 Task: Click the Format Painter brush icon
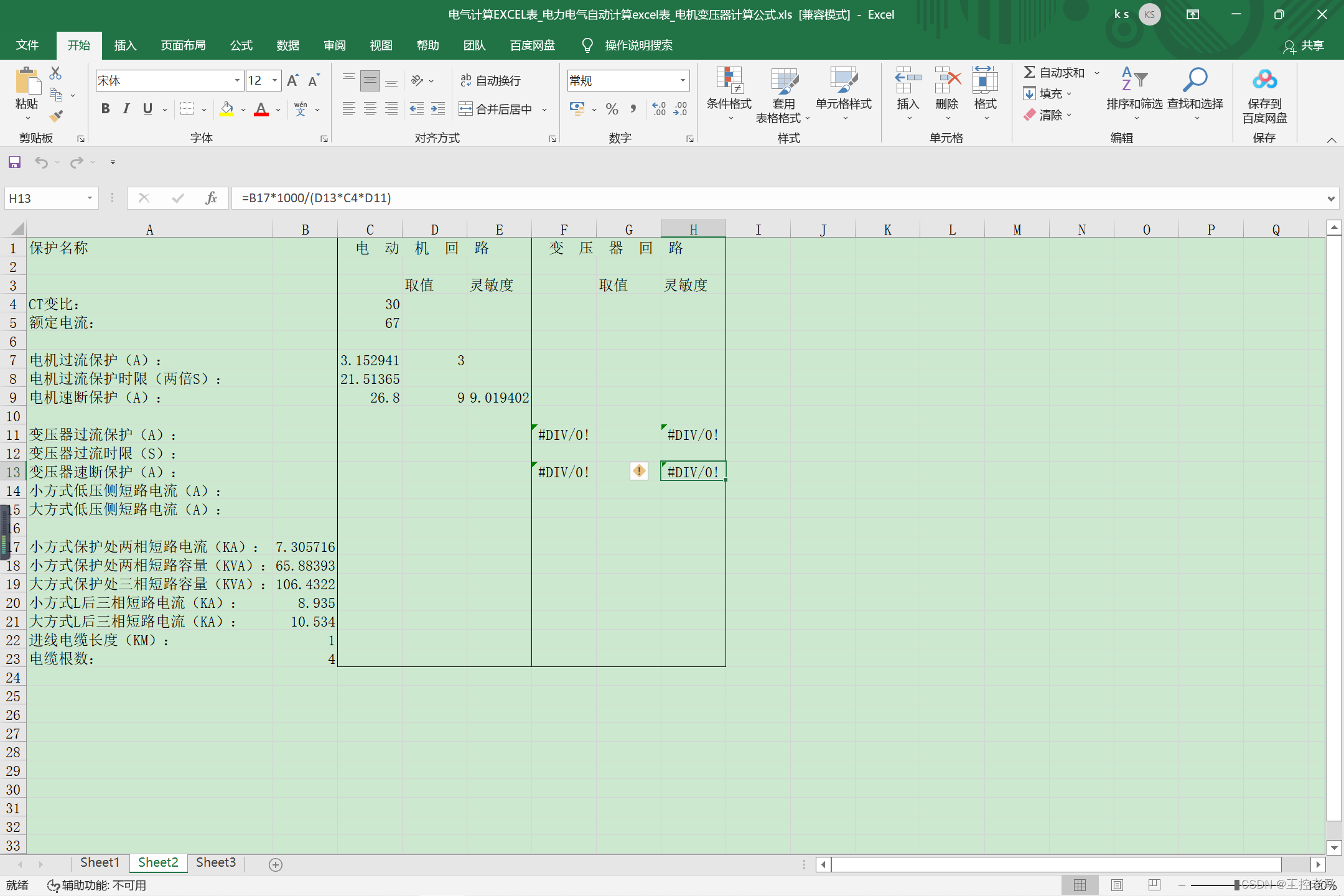click(56, 116)
